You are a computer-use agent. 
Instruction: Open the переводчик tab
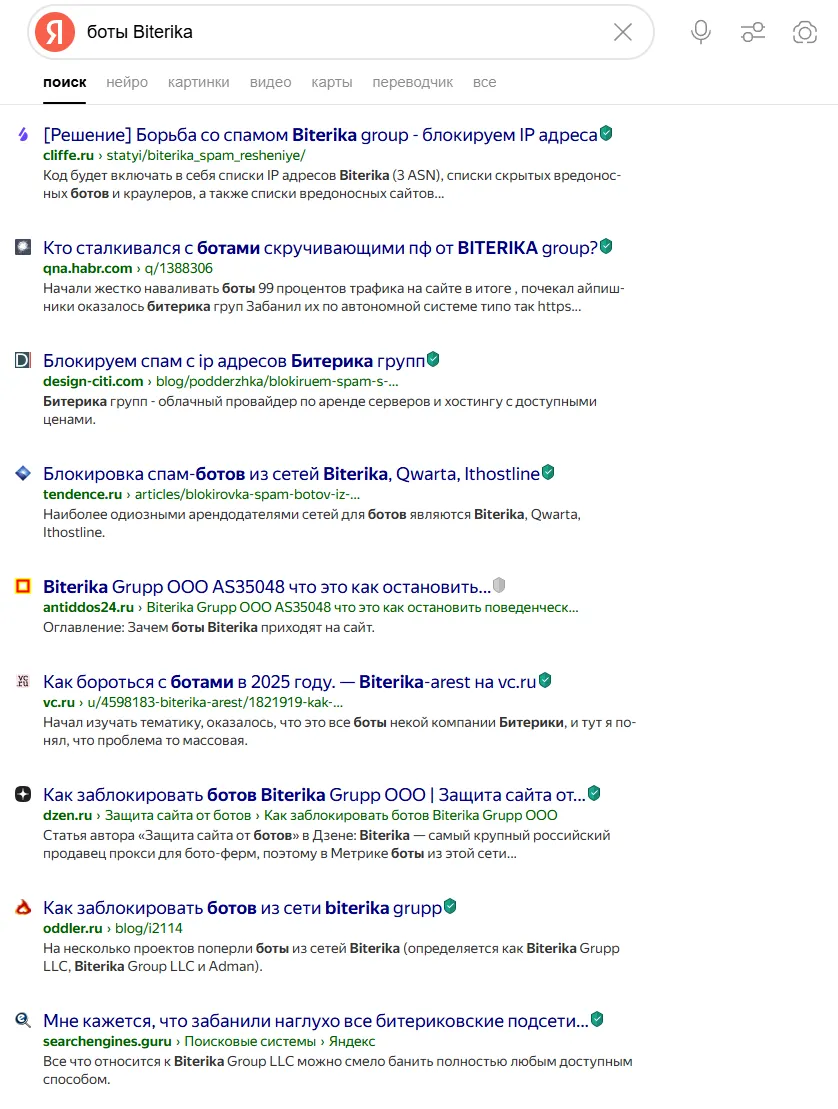point(412,82)
